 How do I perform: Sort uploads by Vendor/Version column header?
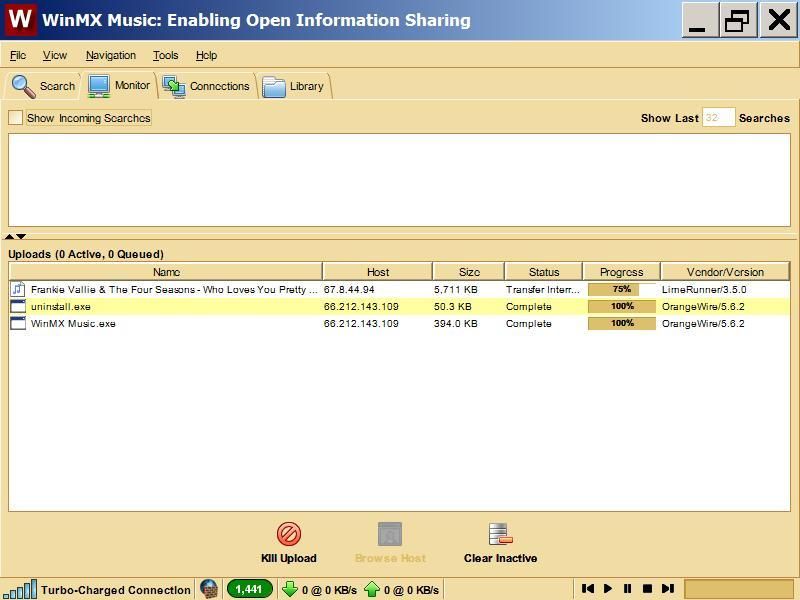pos(725,272)
